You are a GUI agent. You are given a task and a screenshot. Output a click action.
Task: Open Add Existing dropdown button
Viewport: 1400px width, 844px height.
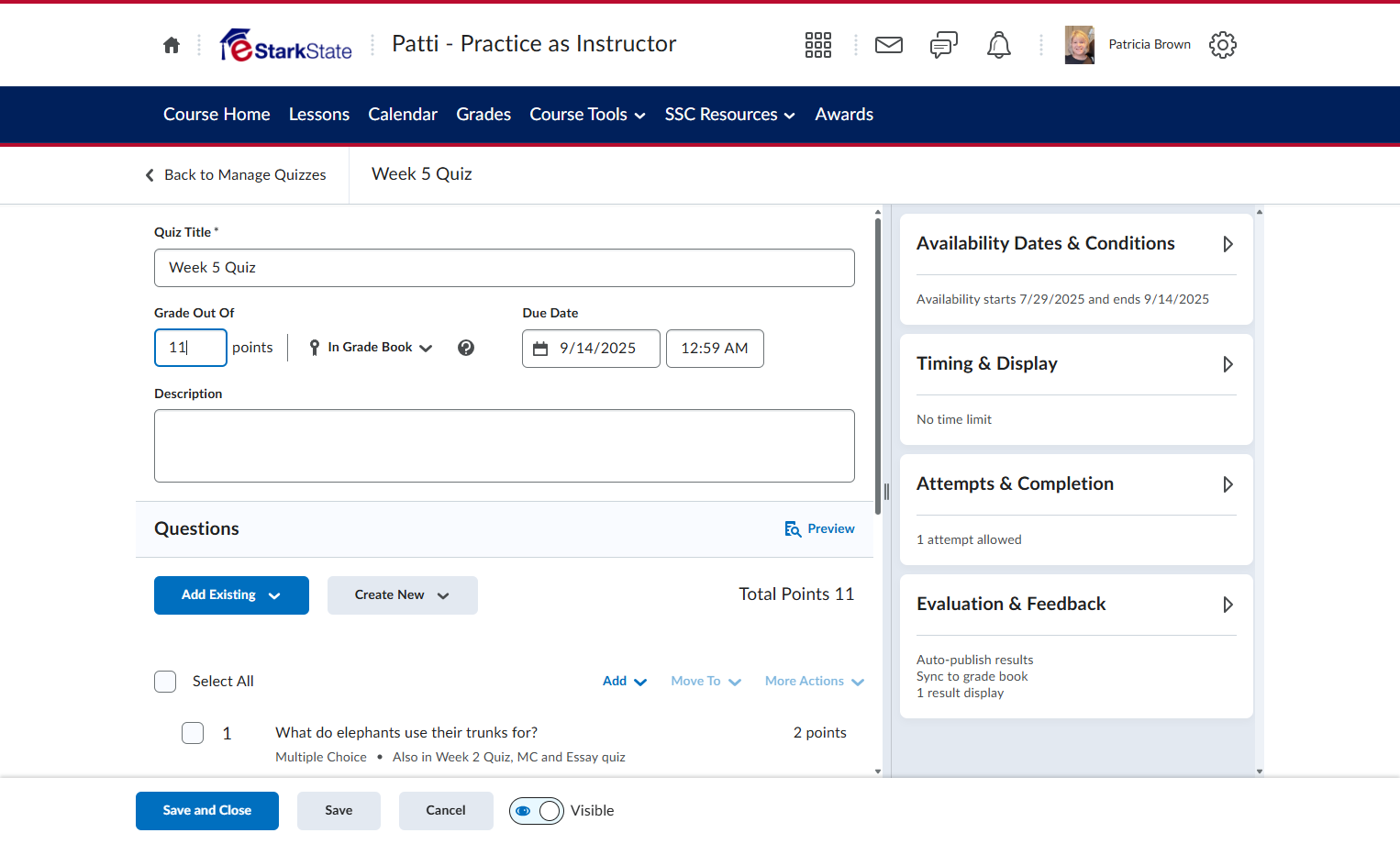[x=231, y=595]
